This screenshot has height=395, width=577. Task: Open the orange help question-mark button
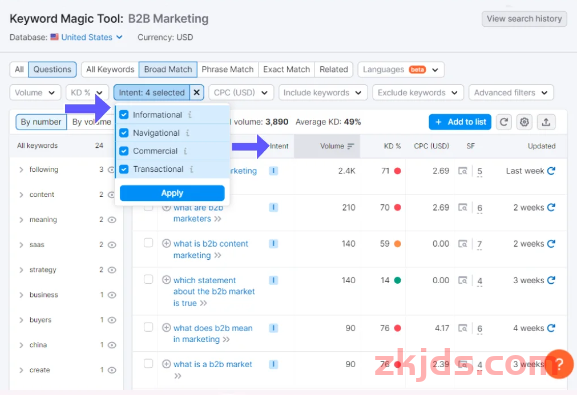559,364
